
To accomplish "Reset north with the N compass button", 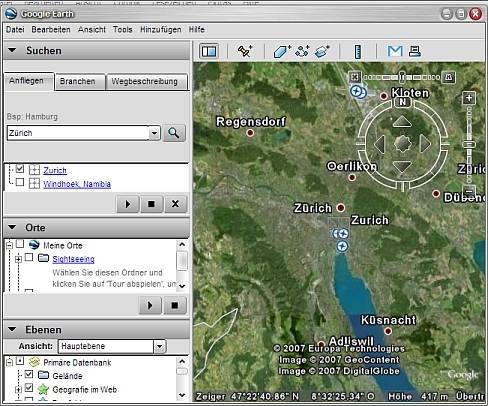I will (403, 102).
